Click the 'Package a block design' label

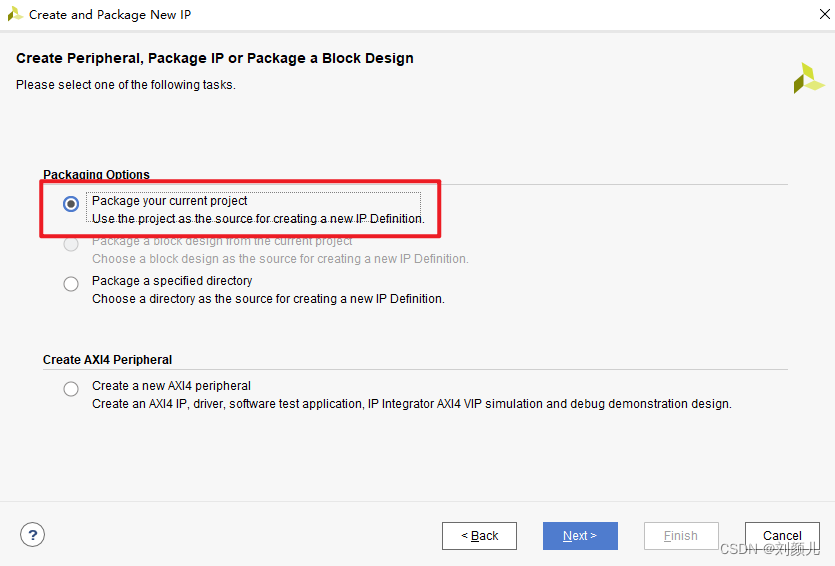(222, 241)
